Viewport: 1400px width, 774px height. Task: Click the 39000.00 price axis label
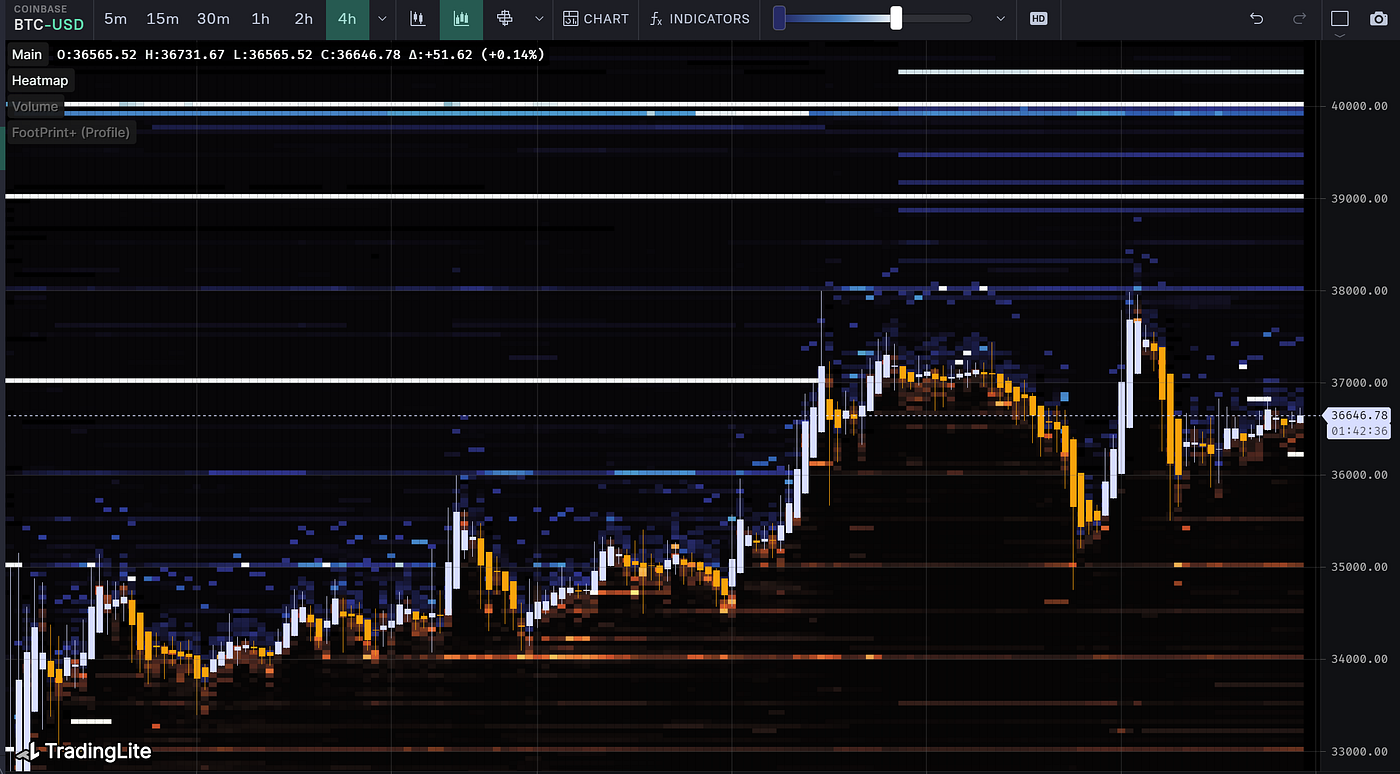click(x=1358, y=199)
